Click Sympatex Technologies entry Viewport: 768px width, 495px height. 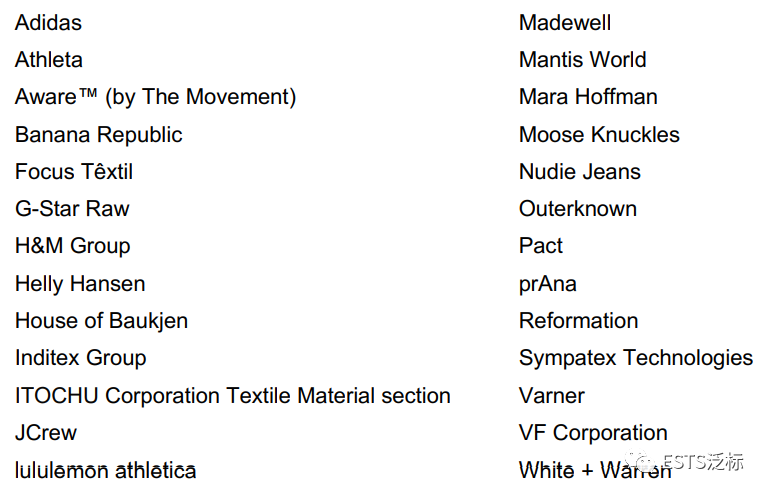pos(636,358)
